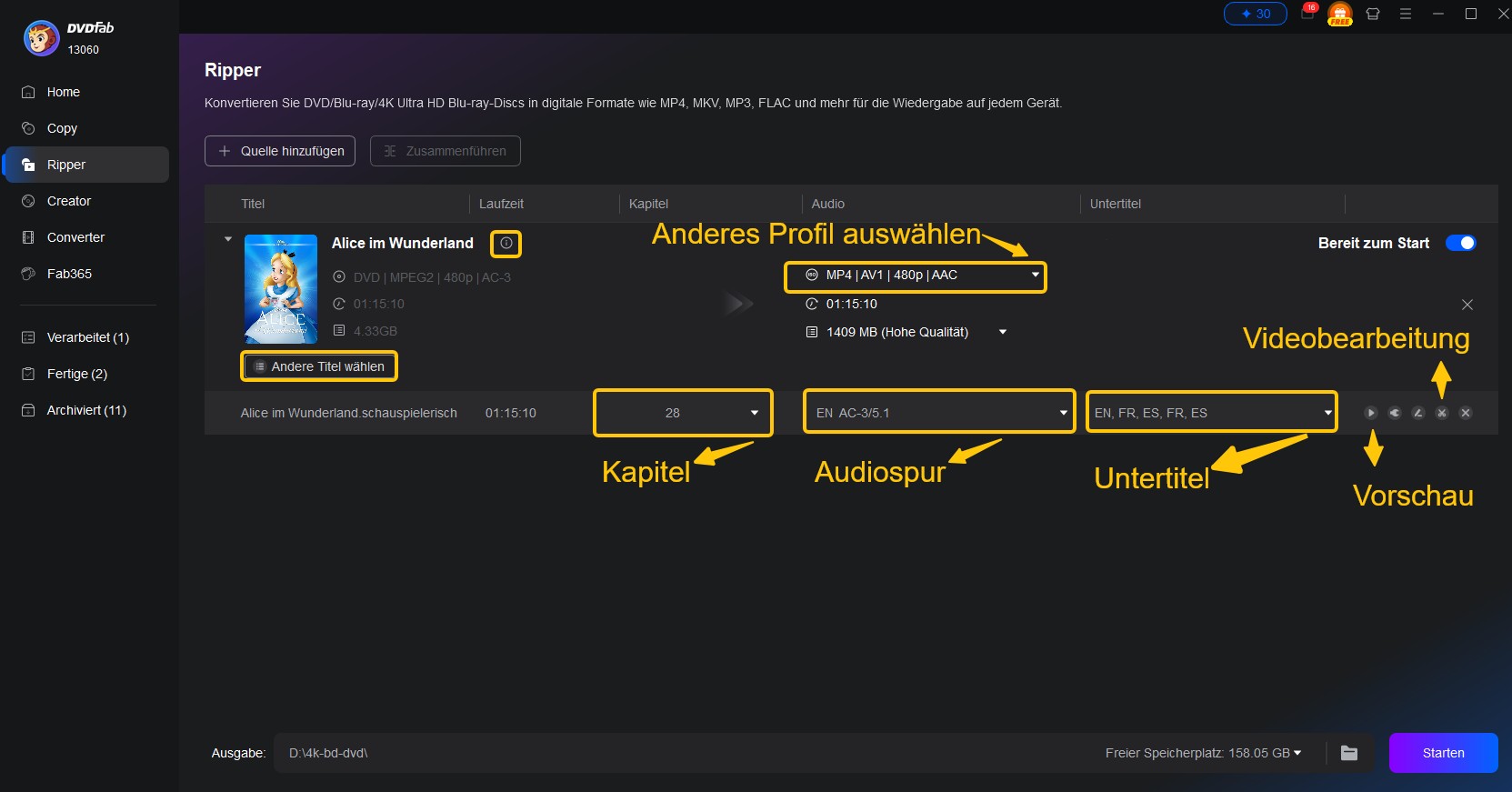The height and width of the screenshot is (792, 1512).
Task: Click the Kapitel column header
Action: point(648,204)
